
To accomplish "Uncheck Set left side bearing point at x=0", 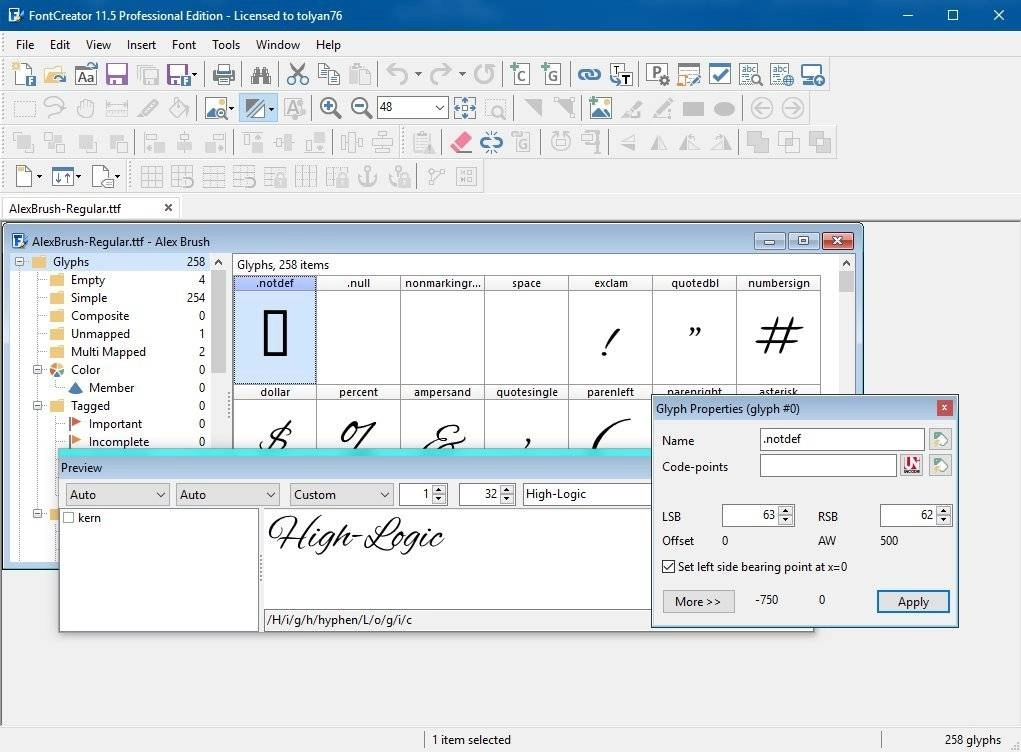I will pos(669,567).
